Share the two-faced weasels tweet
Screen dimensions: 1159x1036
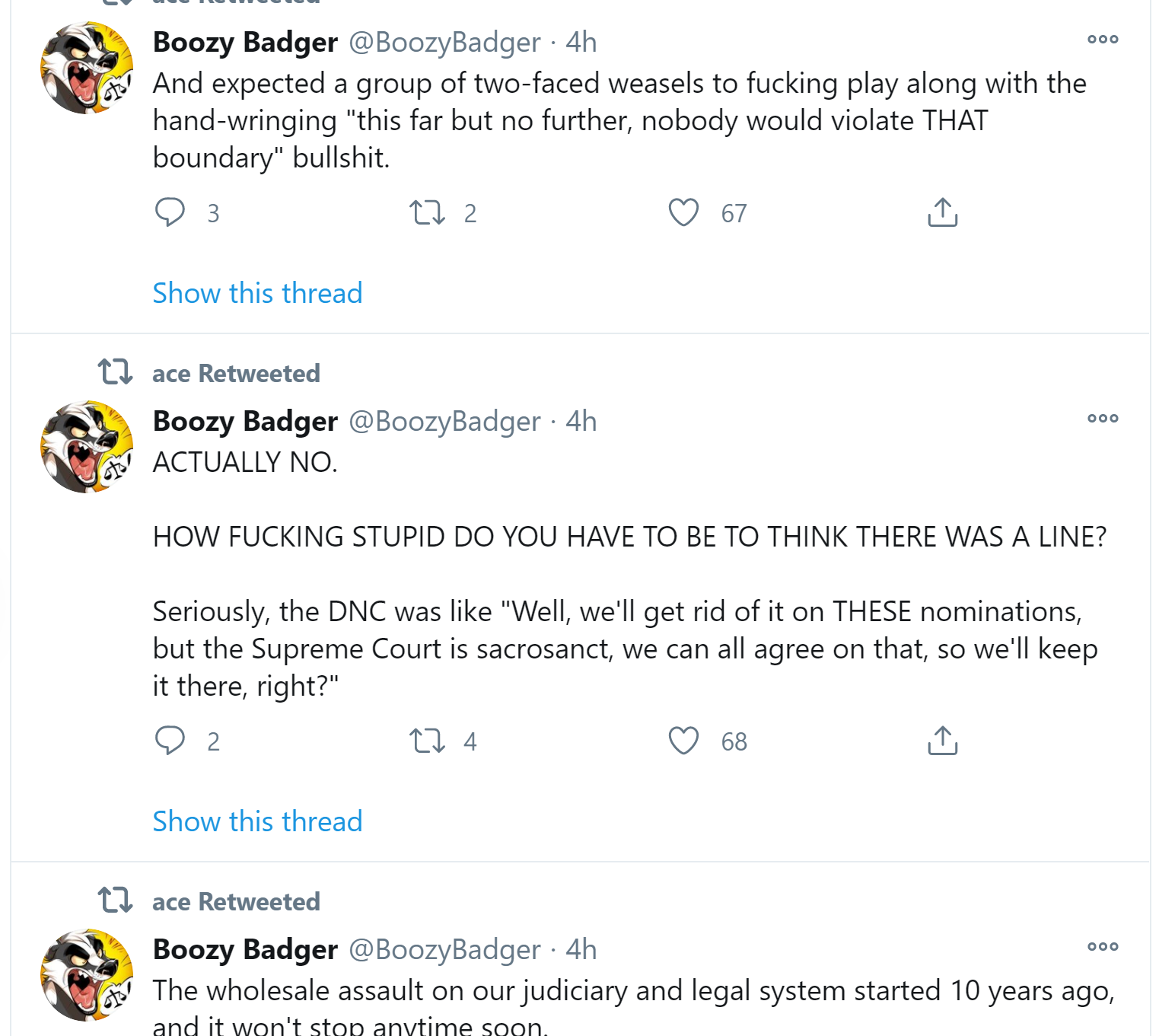point(942,212)
